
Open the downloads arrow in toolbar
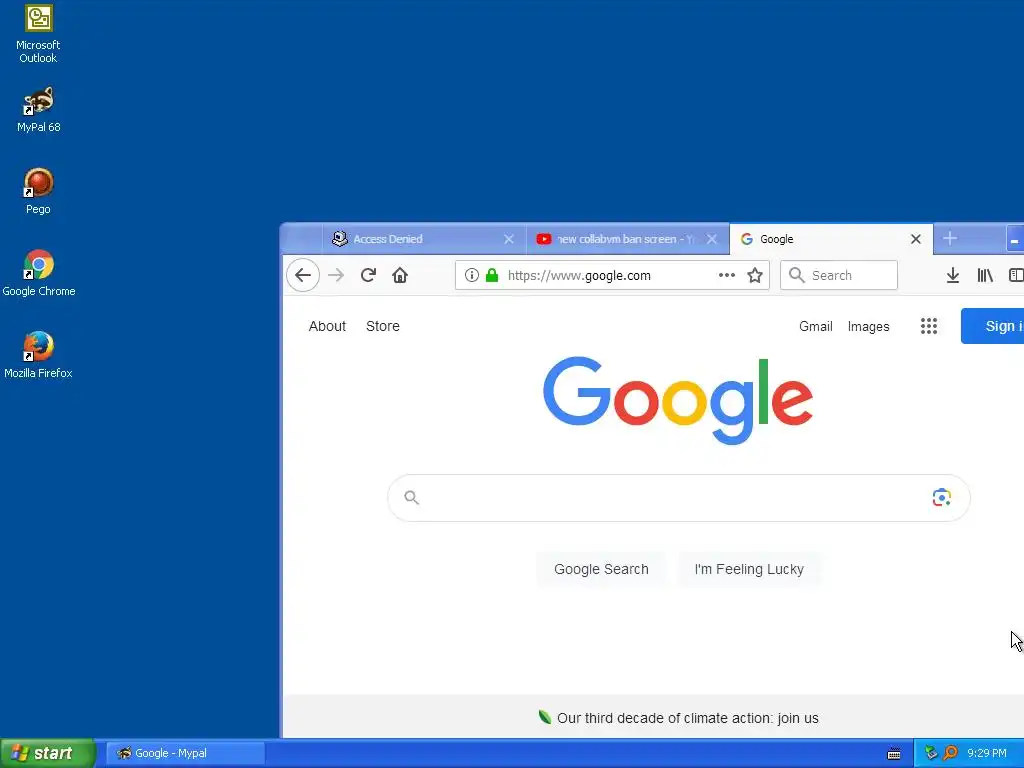[953, 276]
